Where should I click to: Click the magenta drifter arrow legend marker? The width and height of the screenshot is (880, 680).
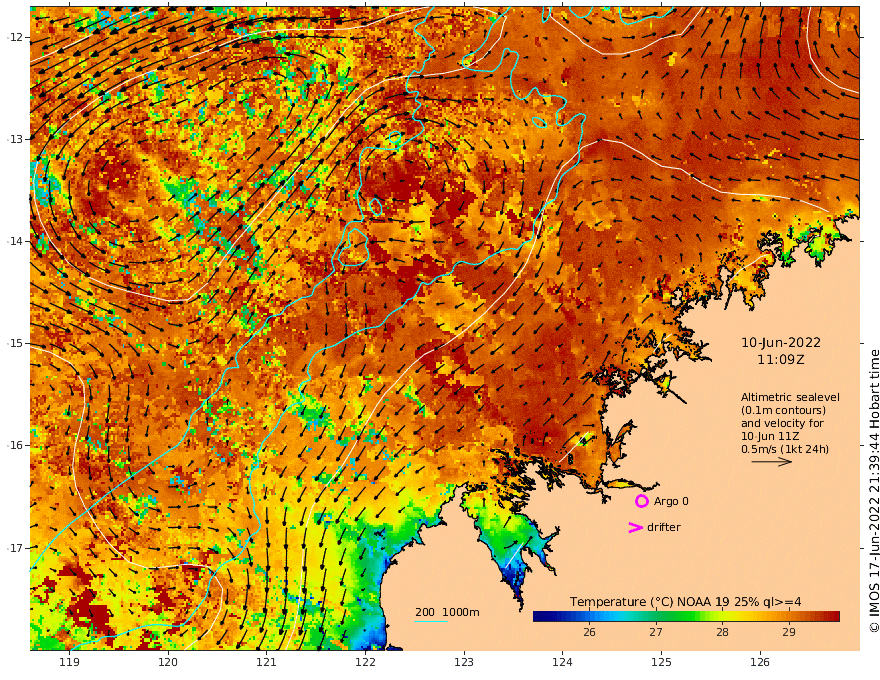[x=635, y=527]
